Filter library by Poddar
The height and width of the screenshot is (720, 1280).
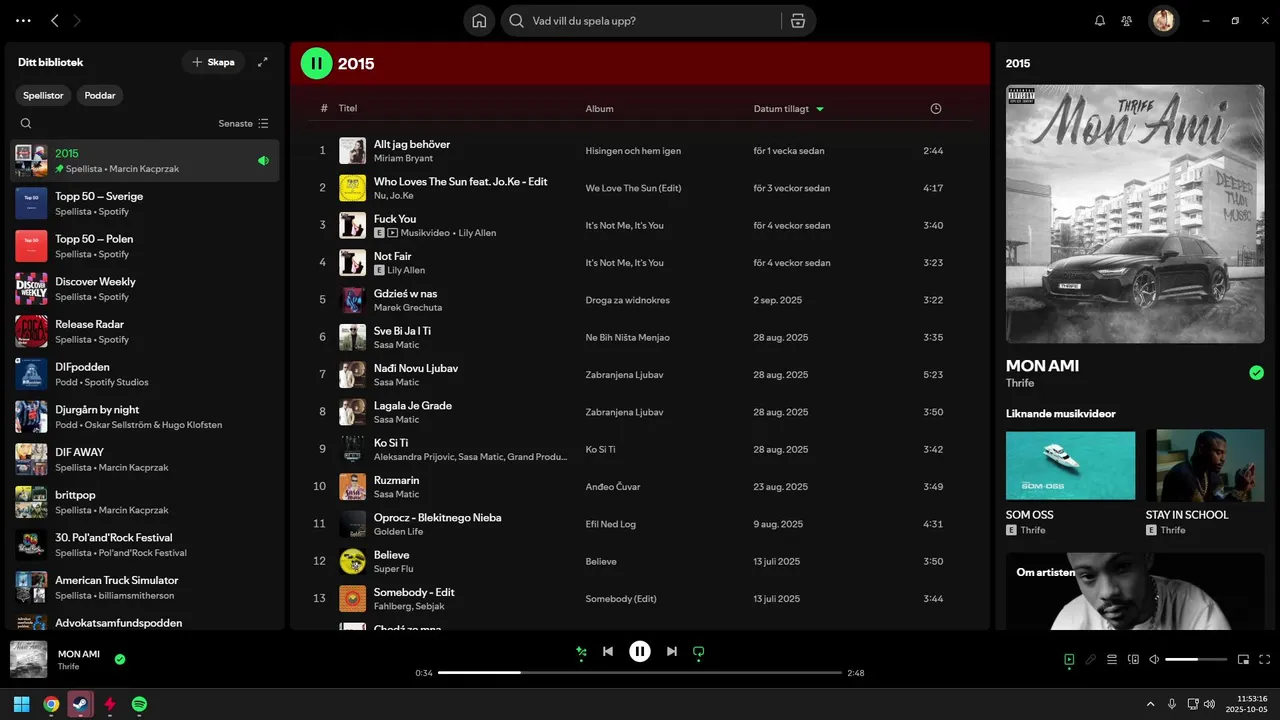click(100, 95)
